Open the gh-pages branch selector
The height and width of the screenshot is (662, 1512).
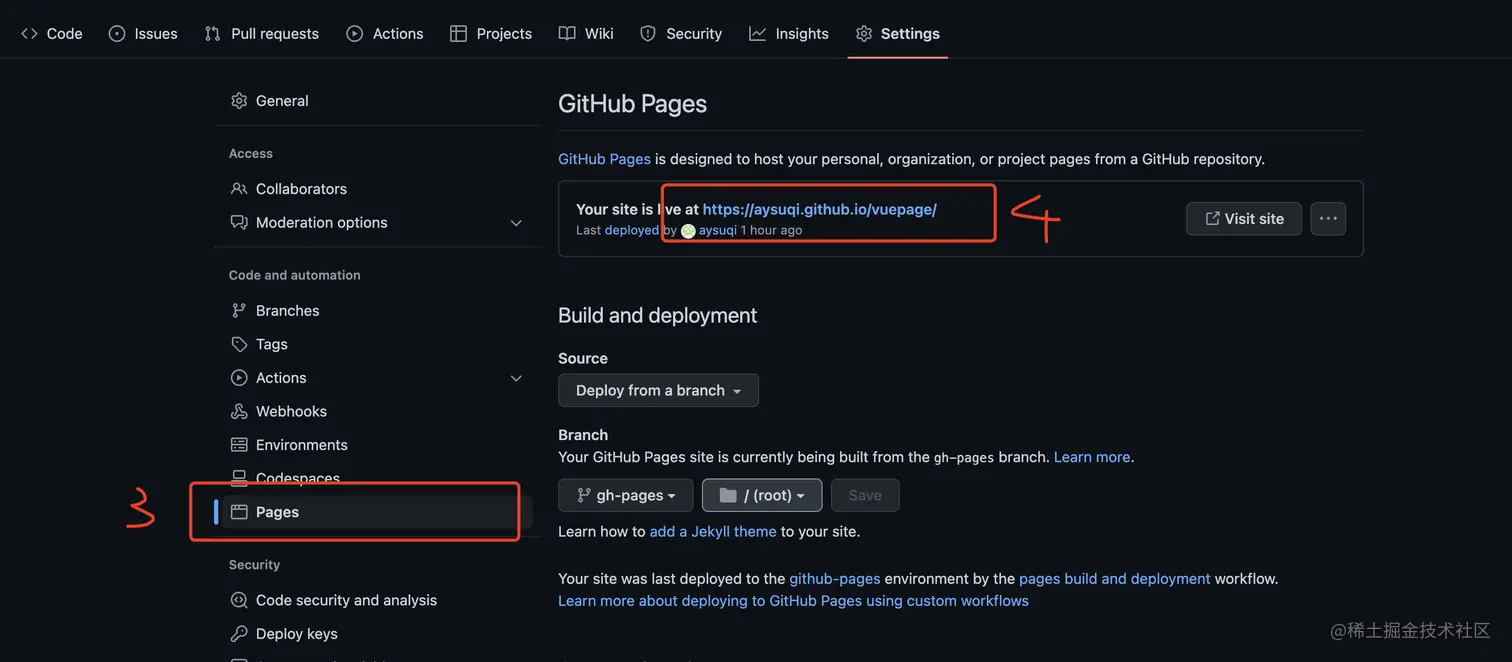626,495
